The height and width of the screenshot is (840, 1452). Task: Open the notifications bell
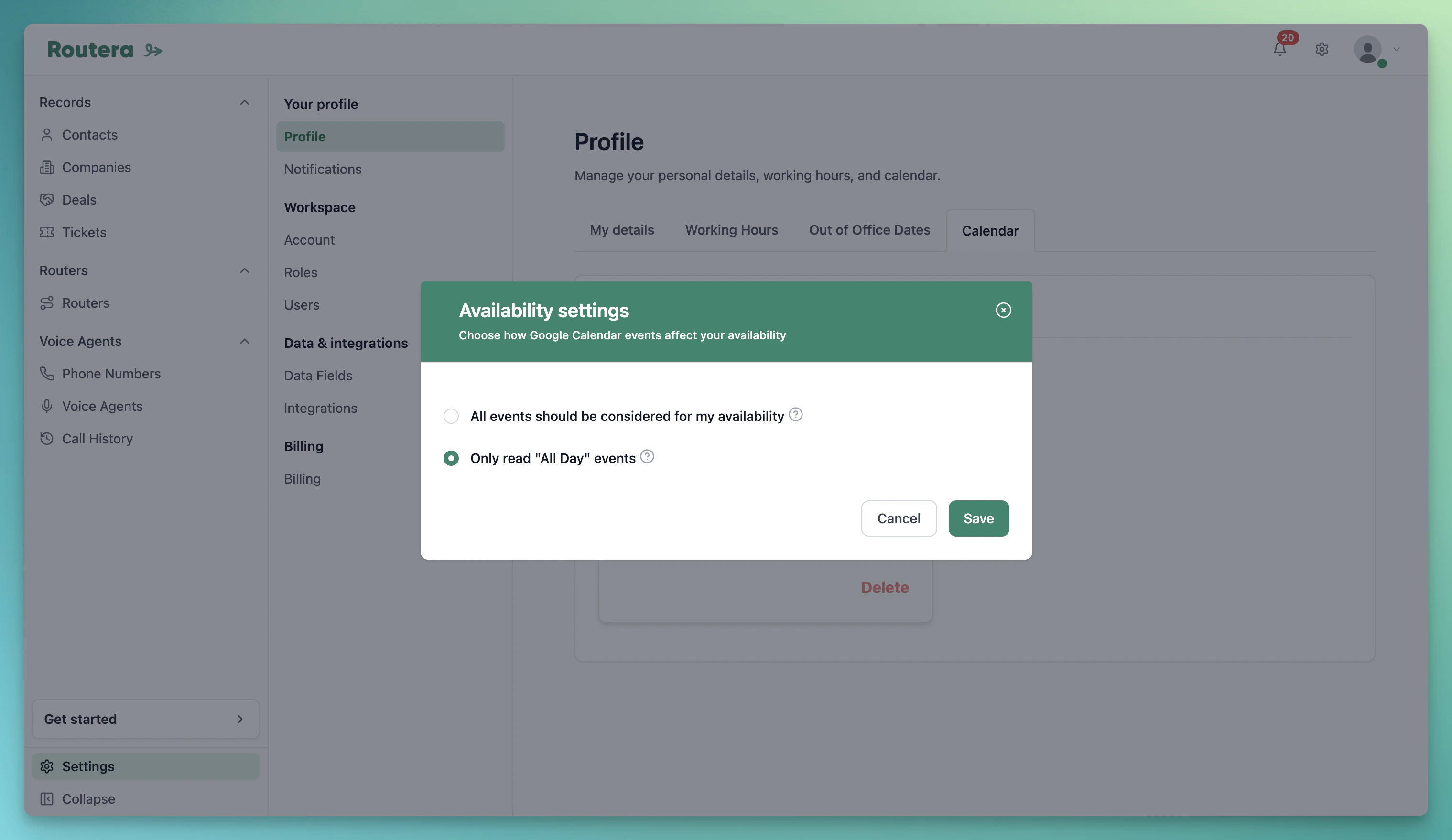(1280, 49)
